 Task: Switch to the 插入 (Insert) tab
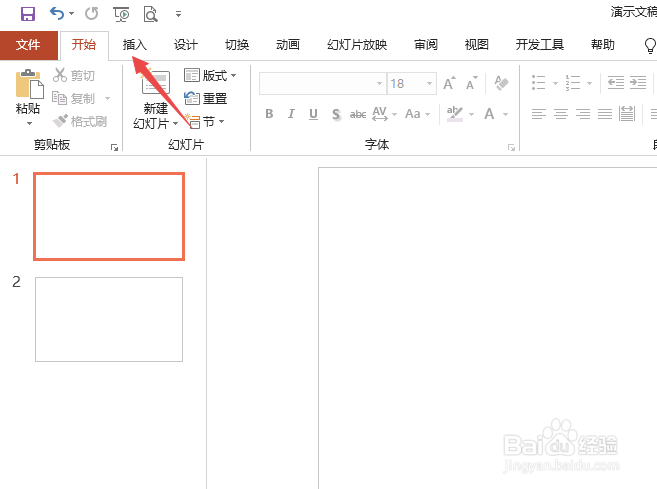point(135,44)
